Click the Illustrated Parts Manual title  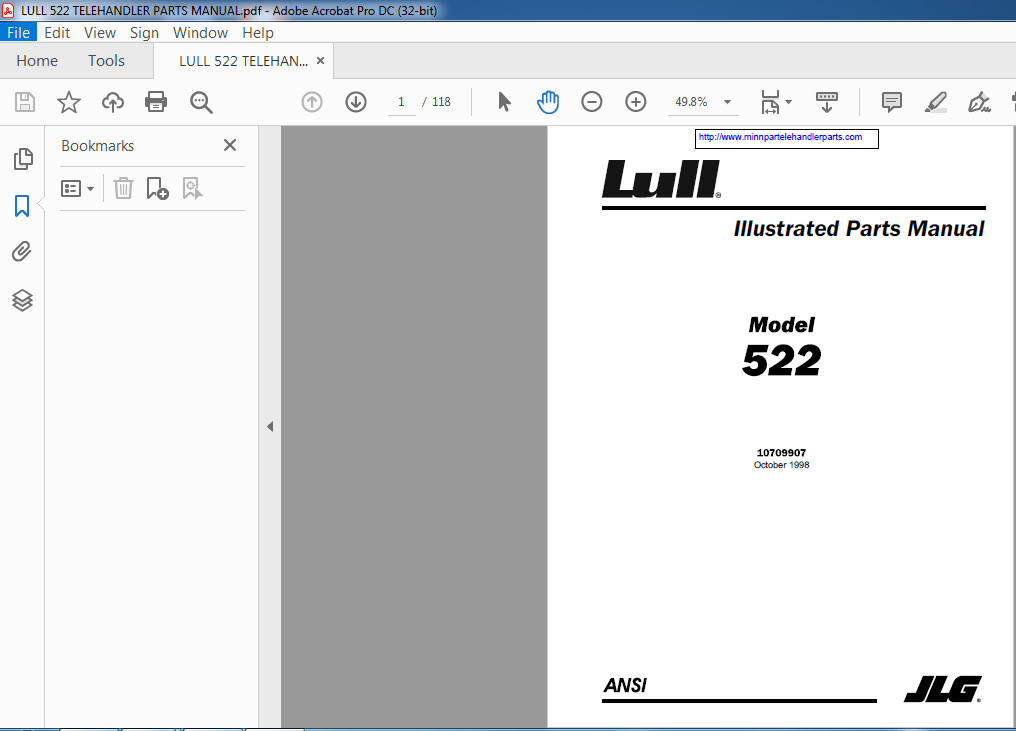pos(859,229)
